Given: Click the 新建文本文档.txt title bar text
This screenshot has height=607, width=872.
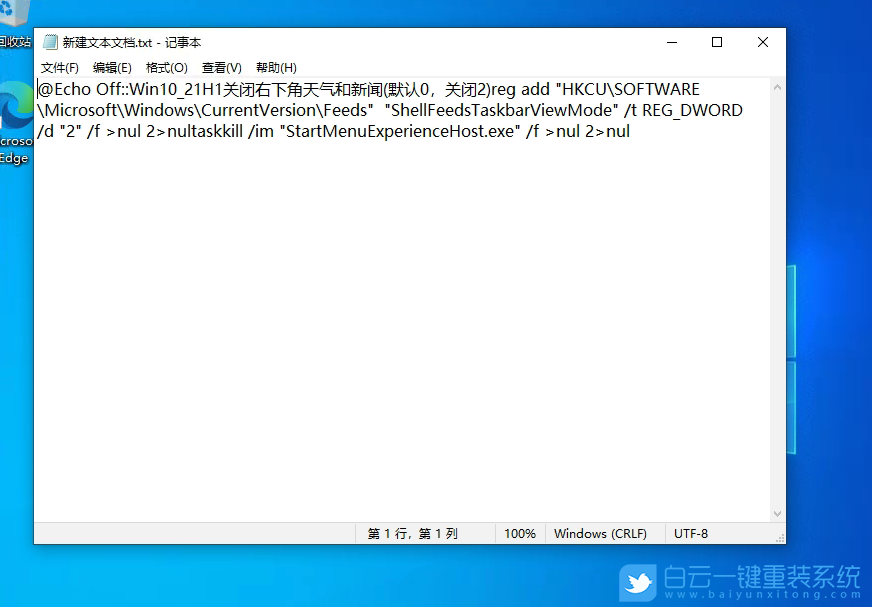Looking at the screenshot, I should point(132,42).
